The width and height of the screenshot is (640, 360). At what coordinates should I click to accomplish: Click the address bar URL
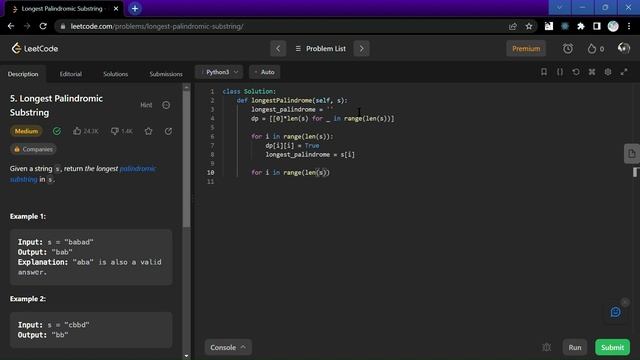(157, 26)
